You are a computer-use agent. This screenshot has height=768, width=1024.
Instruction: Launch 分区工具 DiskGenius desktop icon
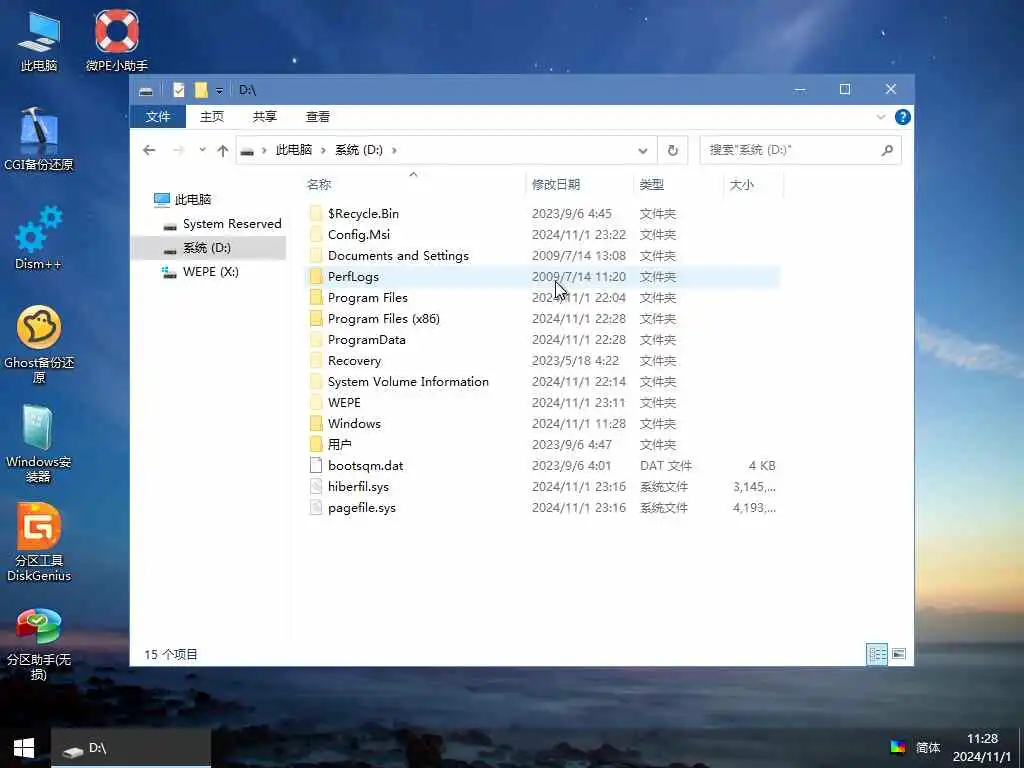(39, 542)
